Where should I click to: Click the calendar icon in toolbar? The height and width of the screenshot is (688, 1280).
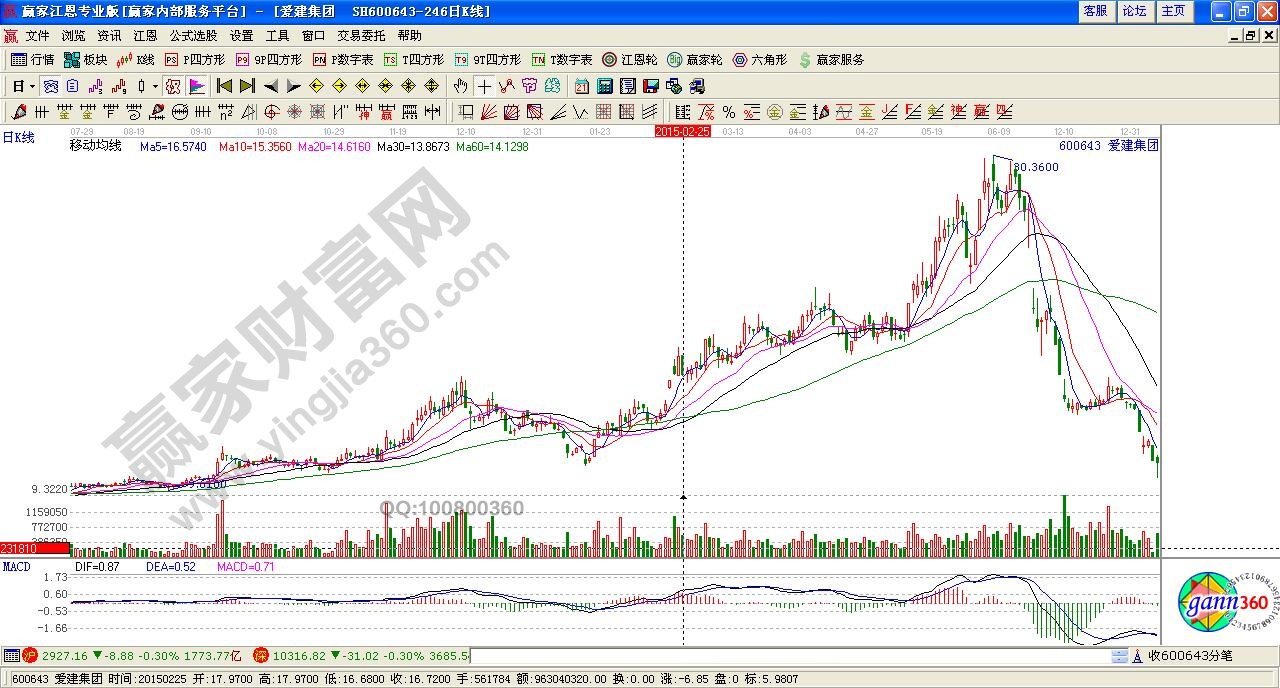coord(582,86)
